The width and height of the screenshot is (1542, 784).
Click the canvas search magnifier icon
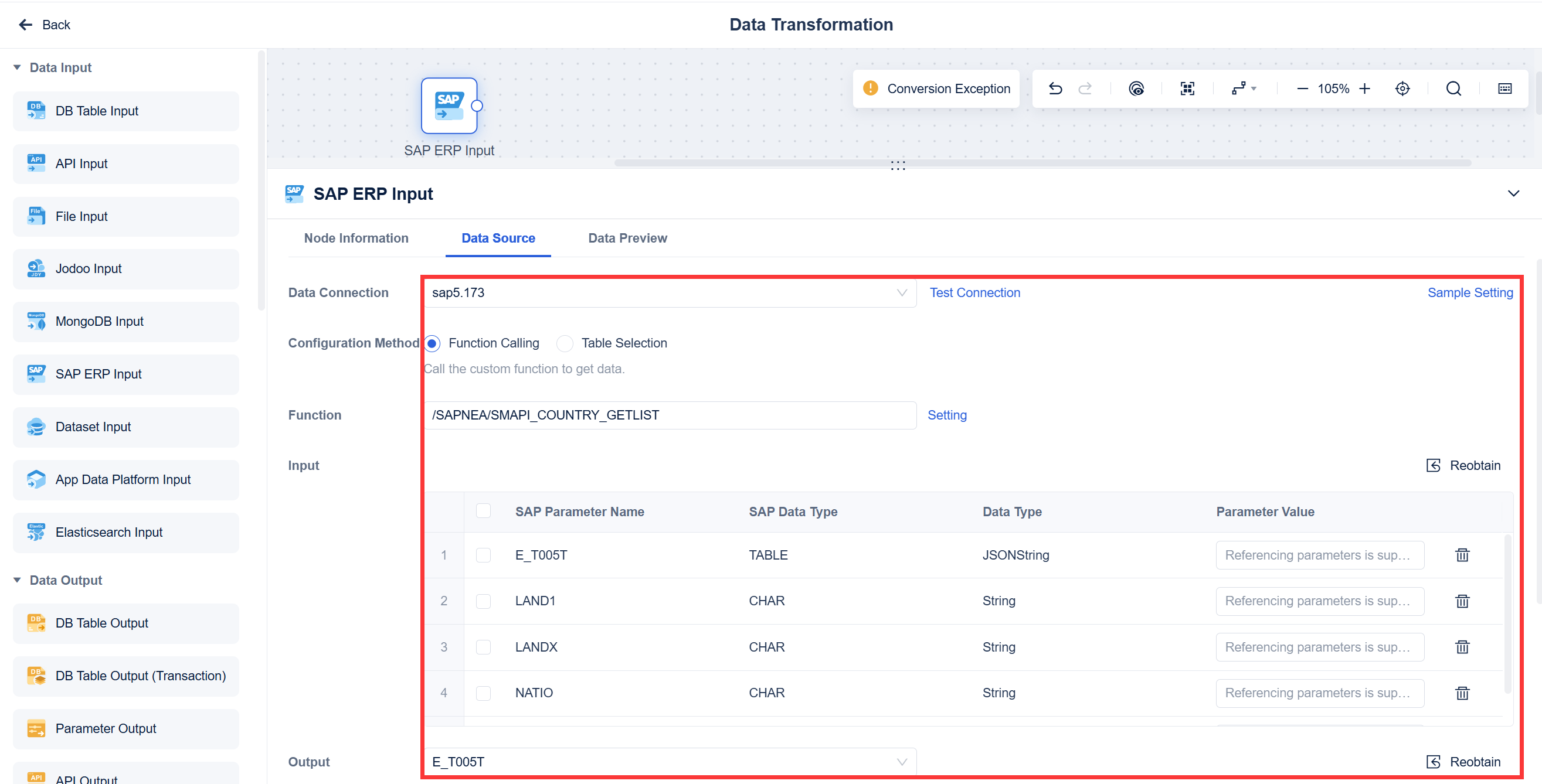click(x=1453, y=88)
